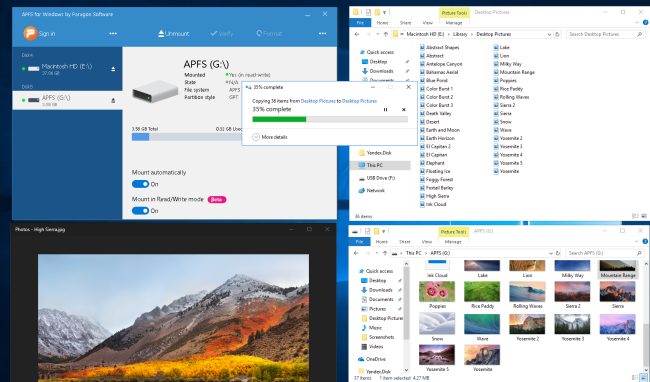Click the green copy progress bar

pyautogui.click(x=330, y=119)
